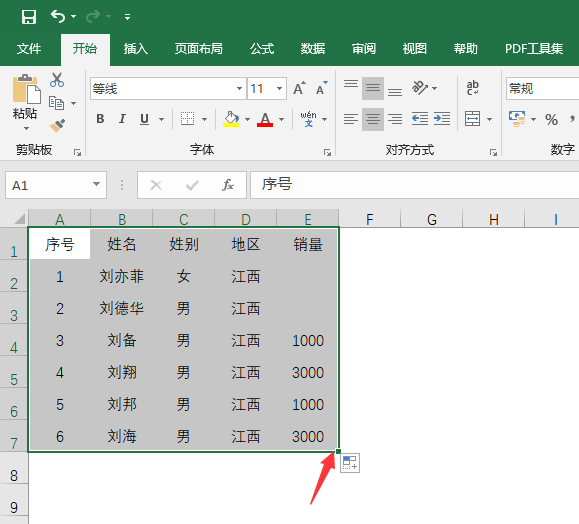The width and height of the screenshot is (579, 524).
Task: Select the Format Painter brush
Action: (57, 126)
